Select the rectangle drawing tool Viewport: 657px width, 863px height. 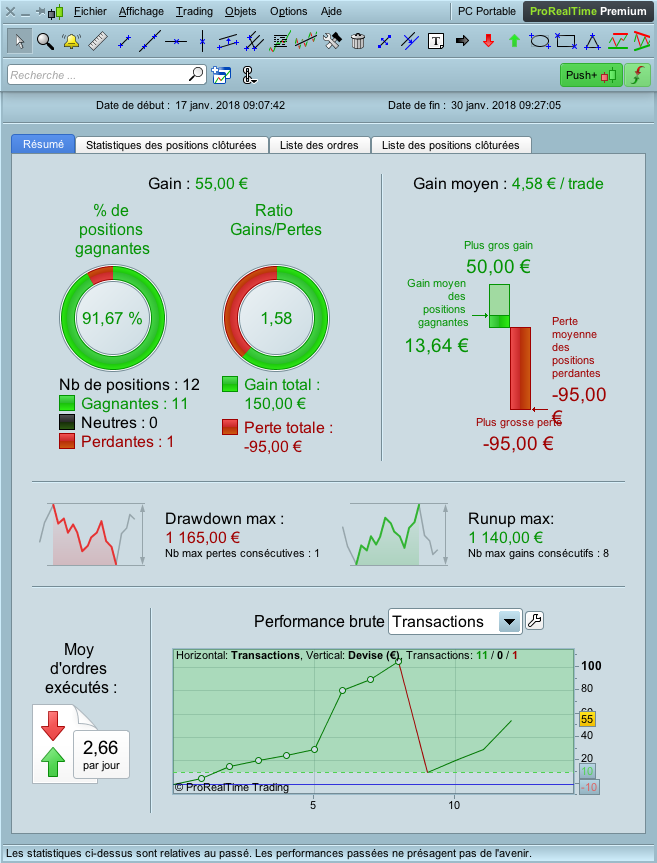pos(566,41)
